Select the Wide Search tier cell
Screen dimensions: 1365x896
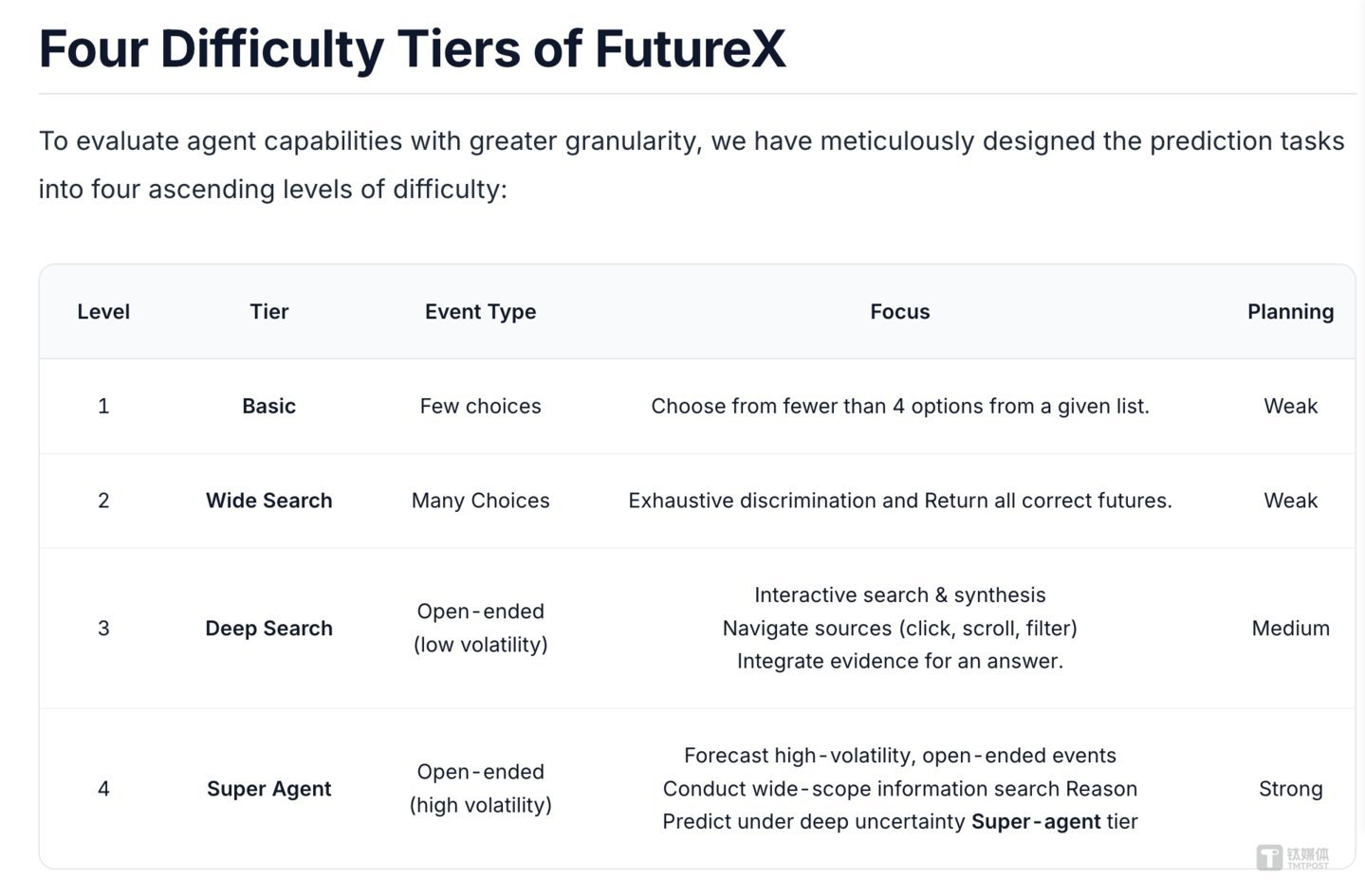269,501
